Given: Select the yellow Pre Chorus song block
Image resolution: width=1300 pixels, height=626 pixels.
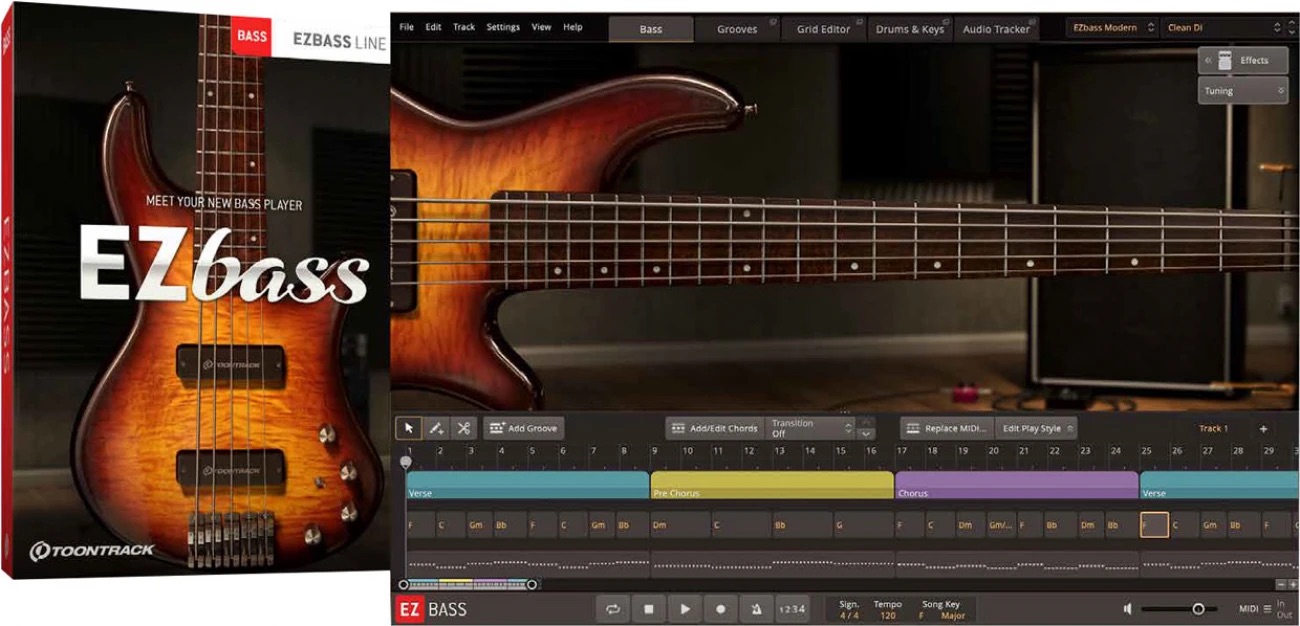Looking at the screenshot, I should 771,486.
